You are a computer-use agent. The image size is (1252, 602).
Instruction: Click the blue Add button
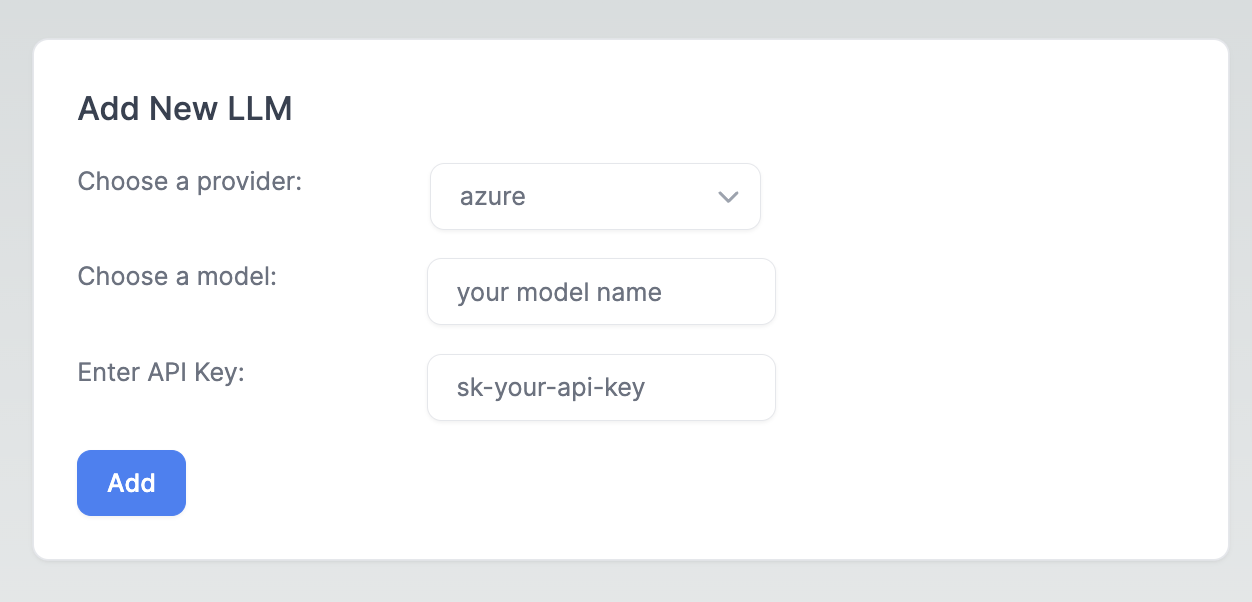[x=131, y=483]
